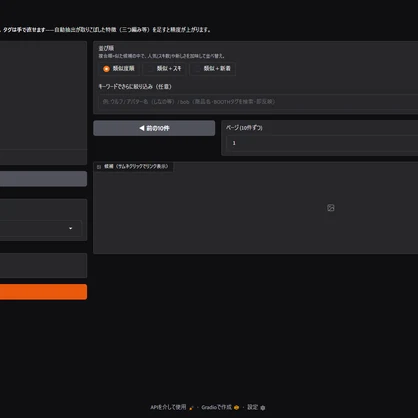This screenshot has width=418, height=418.
Task: Open the 設定 footer settings link
Action: 256,407
